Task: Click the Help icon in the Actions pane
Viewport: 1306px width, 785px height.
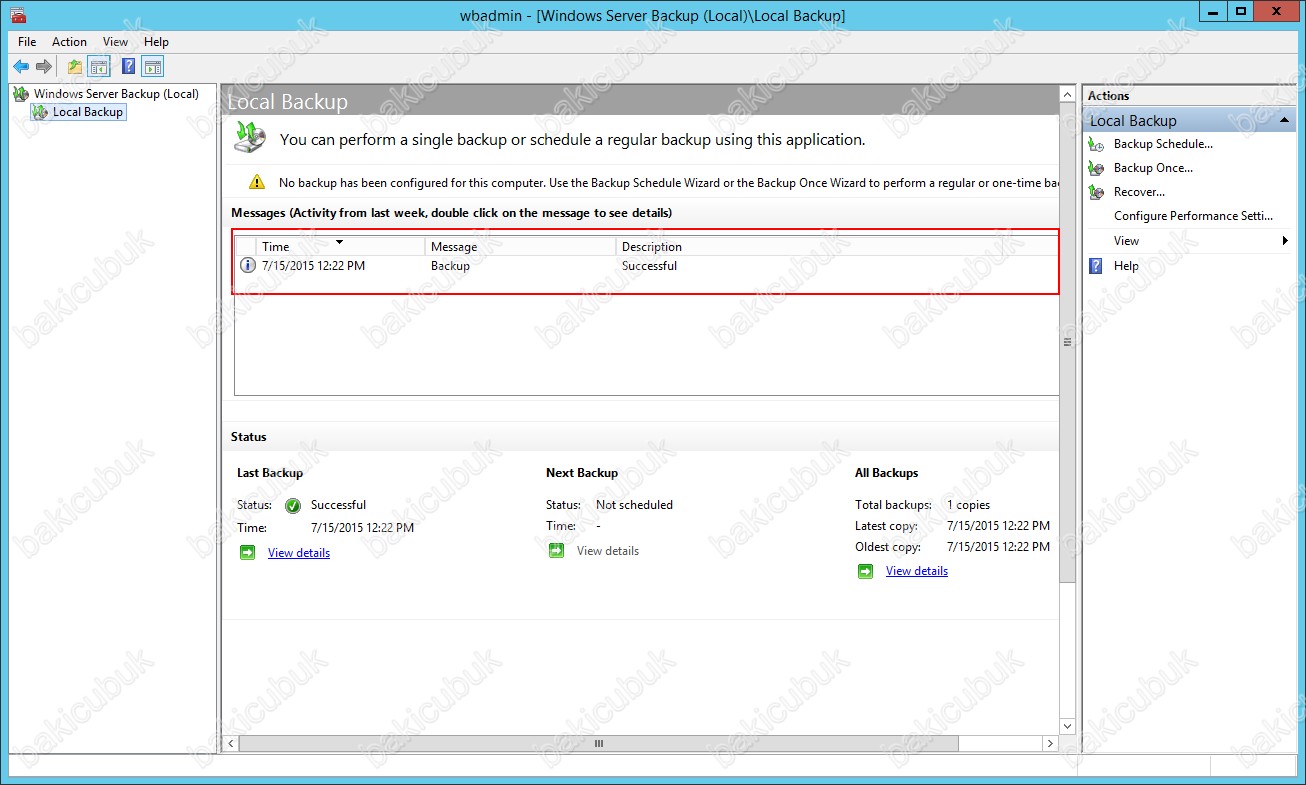Action: tap(1096, 266)
